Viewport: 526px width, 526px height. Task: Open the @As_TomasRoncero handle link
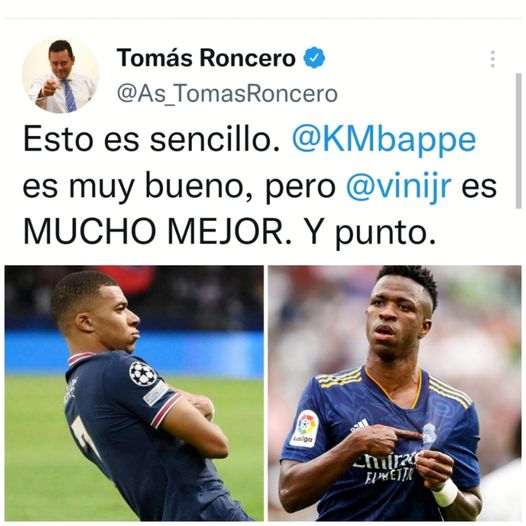click(227, 94)
